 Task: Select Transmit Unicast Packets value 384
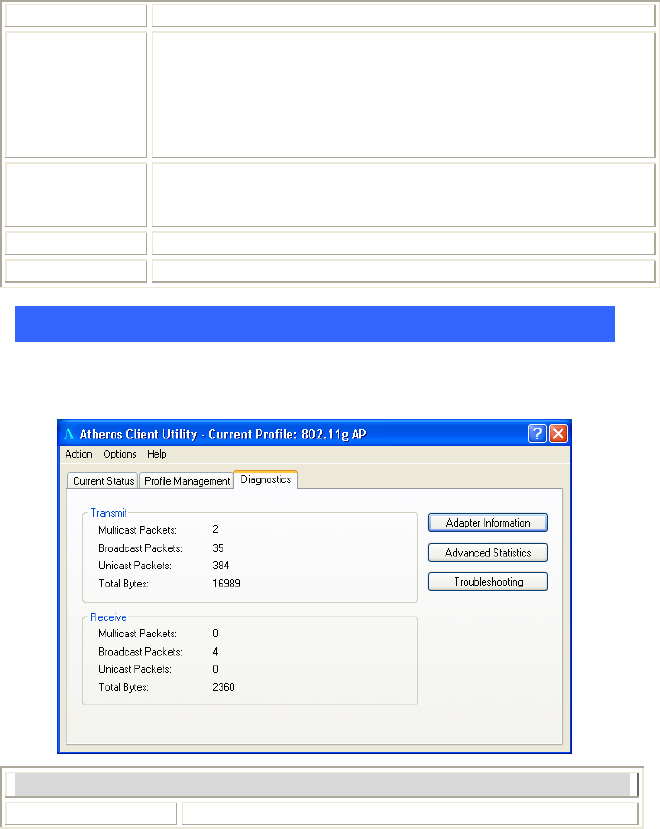[x=221, y=565]
